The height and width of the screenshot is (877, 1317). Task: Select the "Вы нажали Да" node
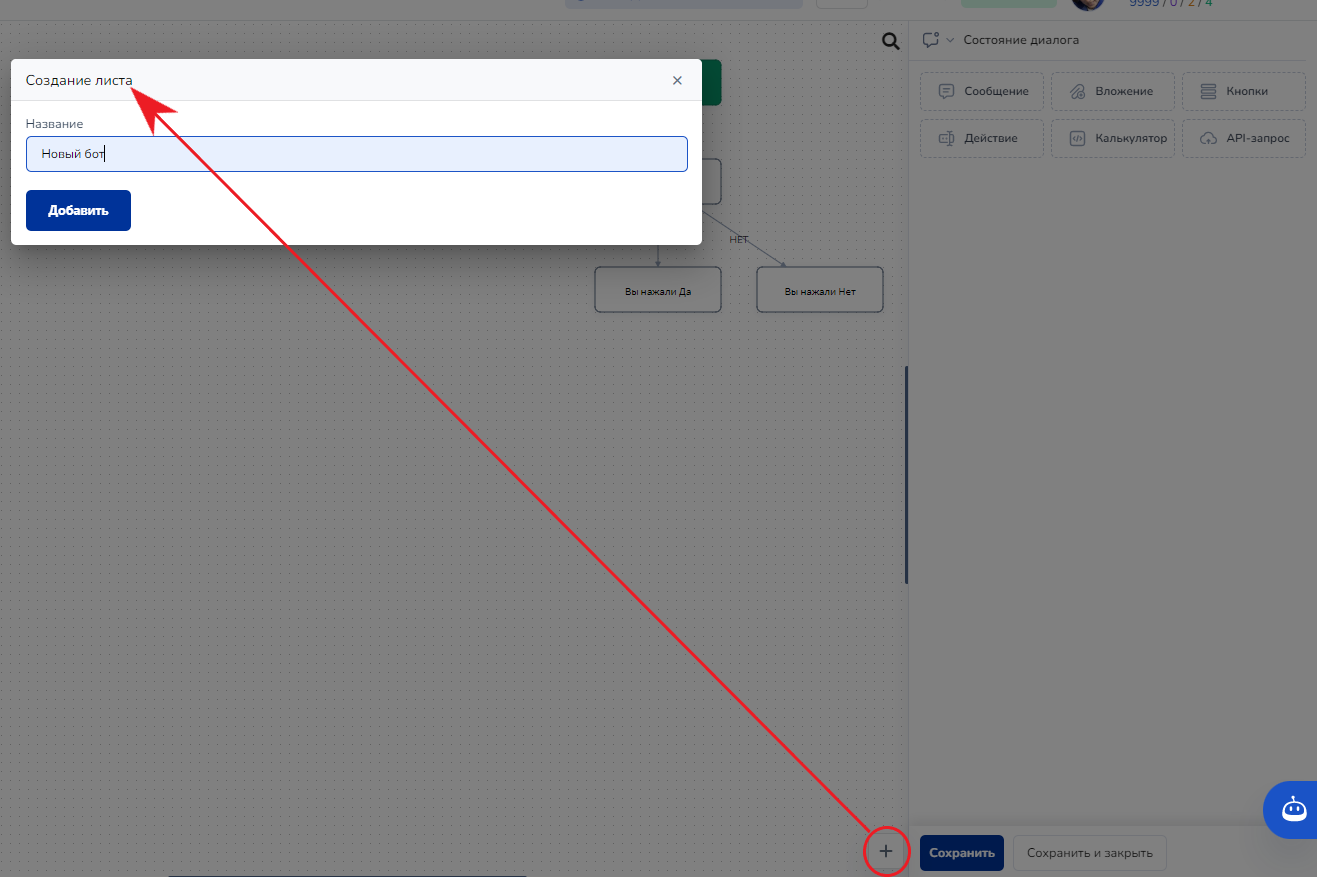(657, 290)
